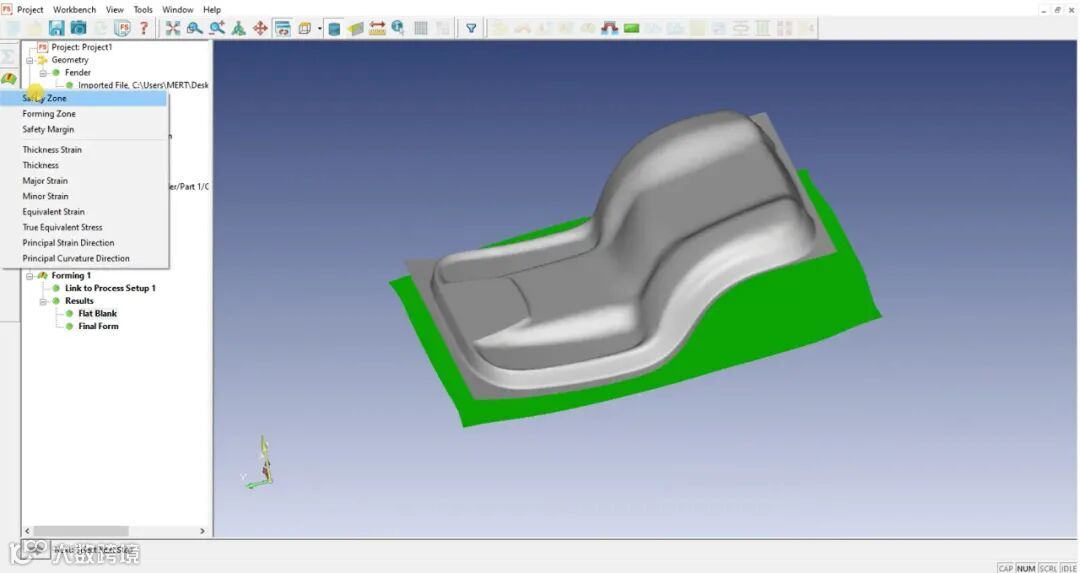The width and height of the screenshot is (1080, 573).
Task: Select Minor Strain result option
Action: [84, 196]
